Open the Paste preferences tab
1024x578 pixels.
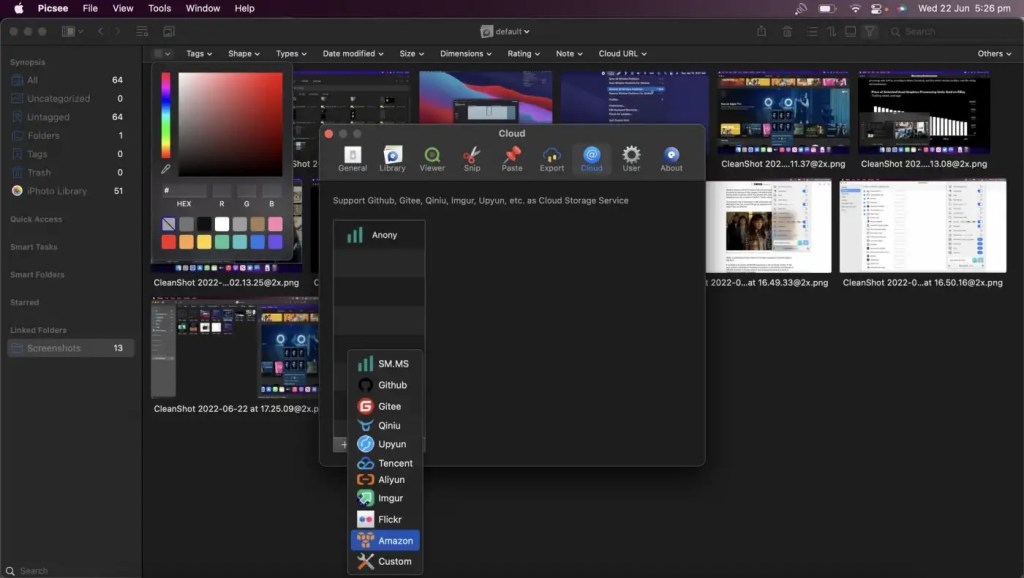point(511,159)
